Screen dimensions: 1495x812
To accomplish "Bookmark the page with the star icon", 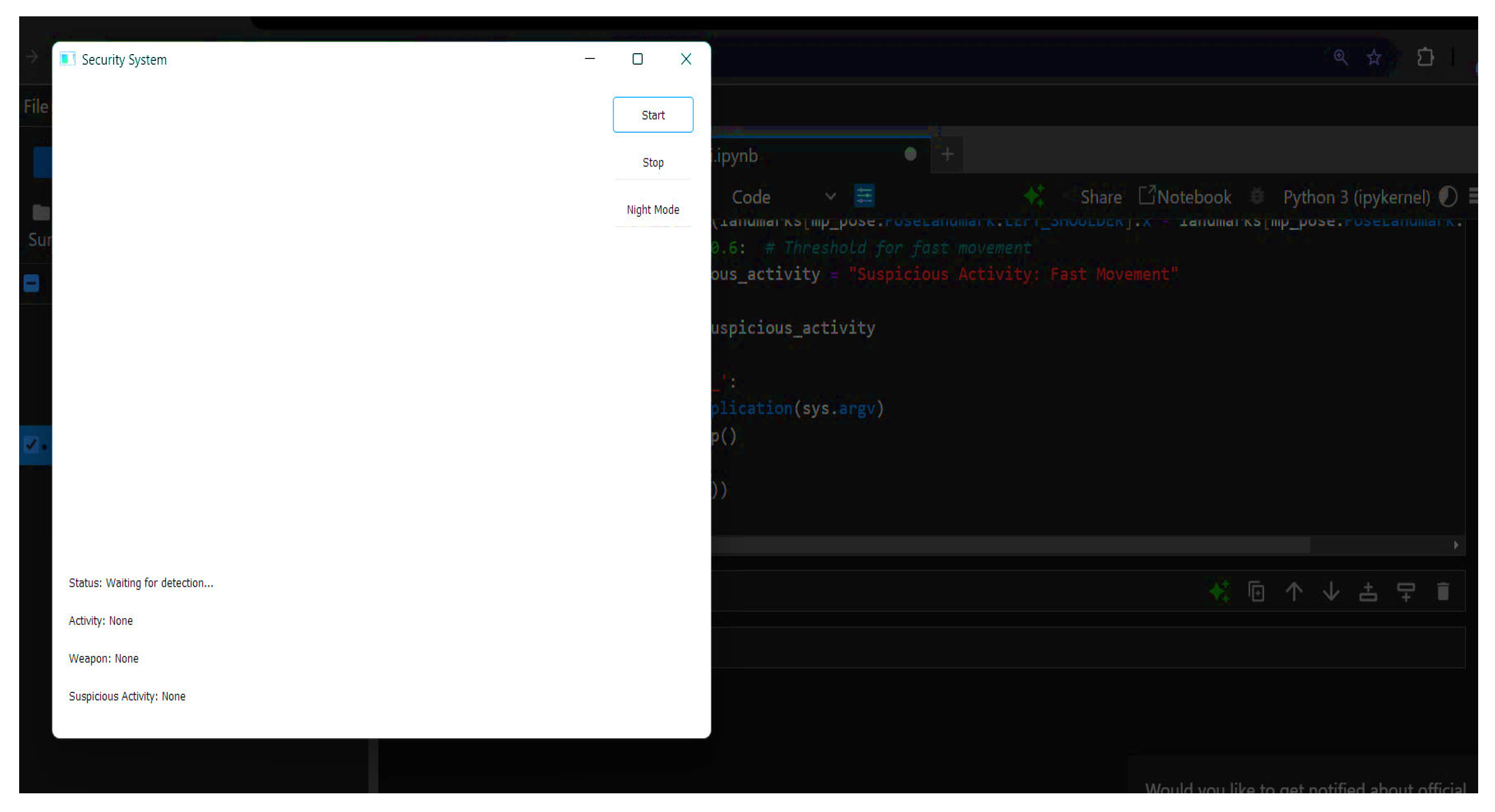I will pos(1373,57).
